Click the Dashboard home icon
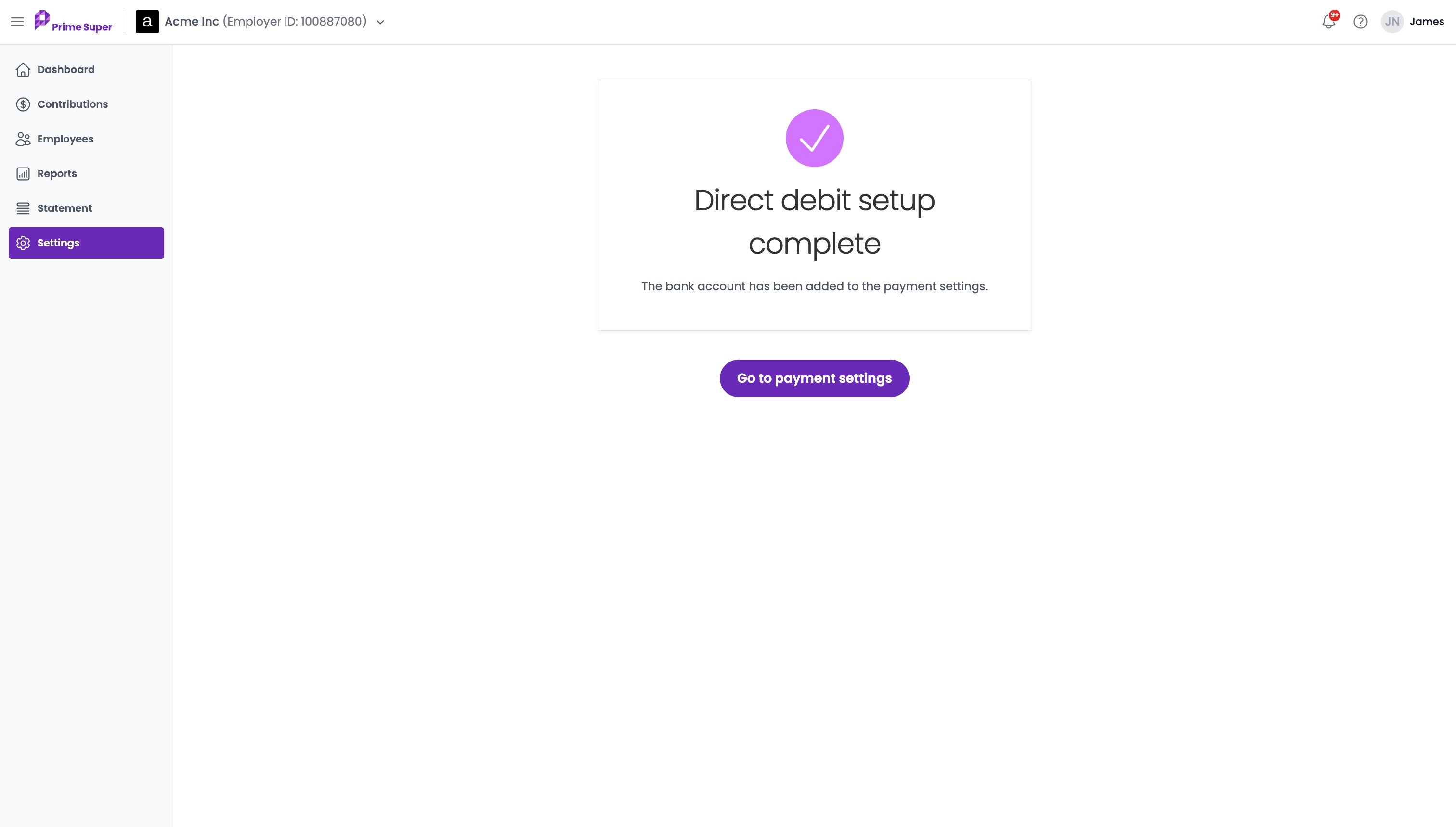The width and height of the screenshot is (1456, 827). click(x=23, y=69)
